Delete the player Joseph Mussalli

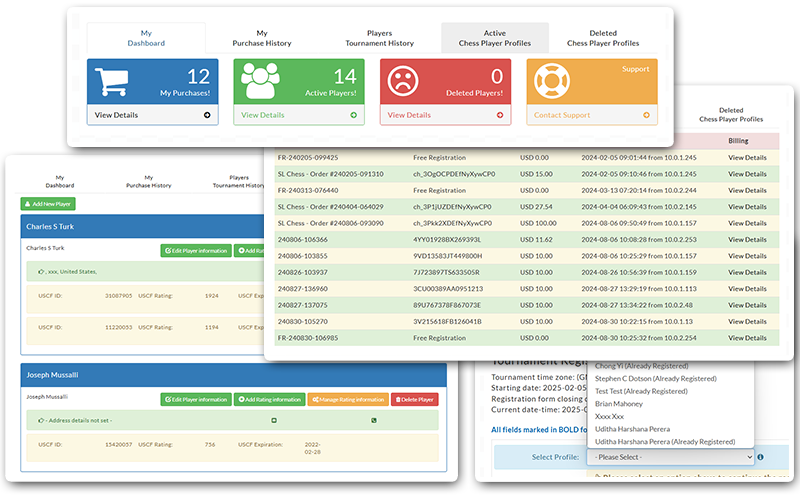414,399
